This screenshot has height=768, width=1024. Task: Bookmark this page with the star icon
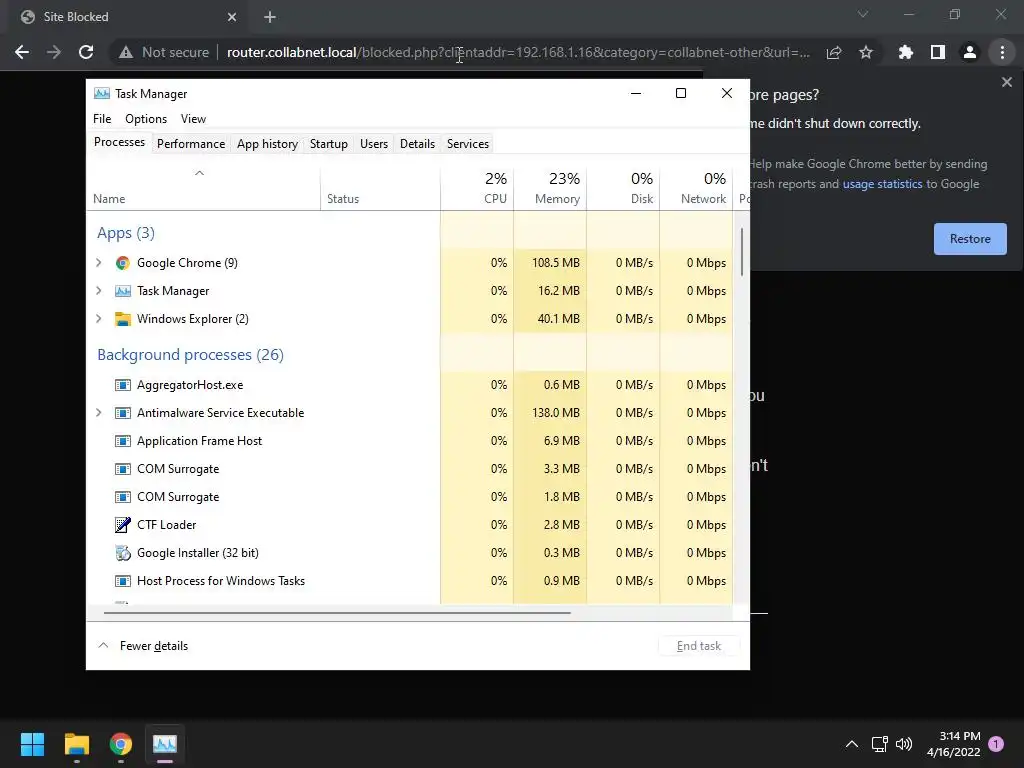[866, 52]
